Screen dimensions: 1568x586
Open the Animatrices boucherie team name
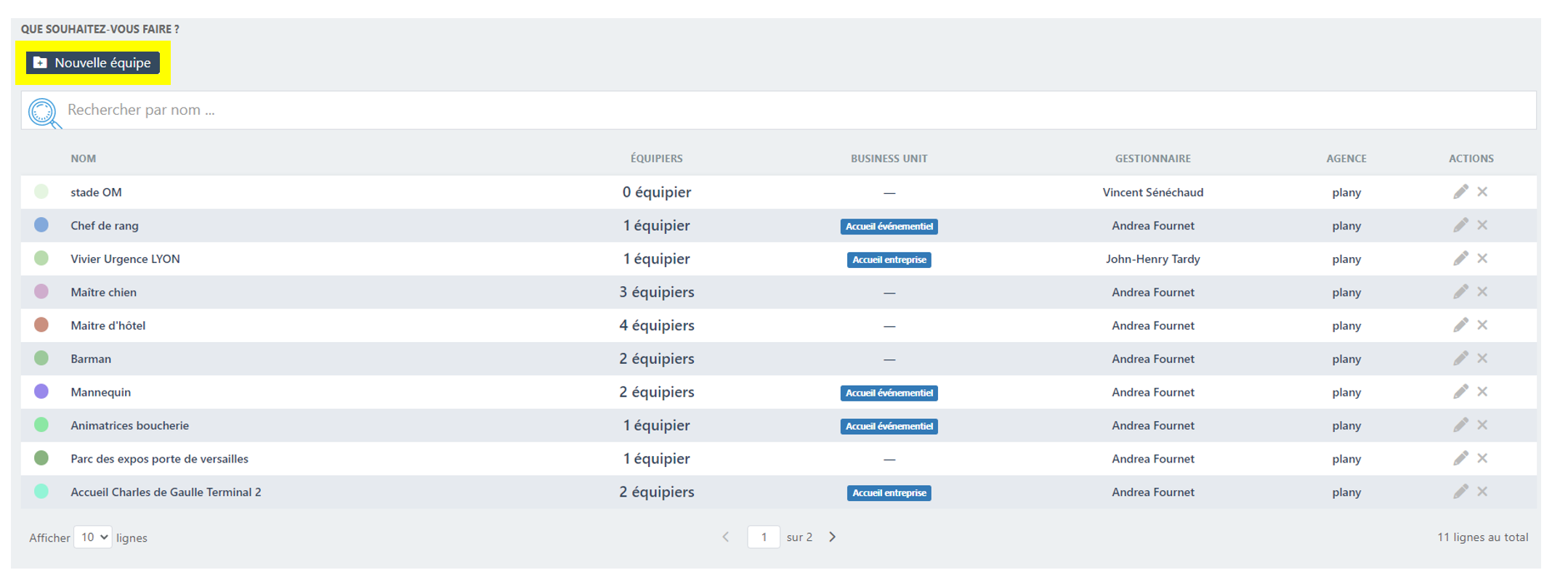coord(129,426)
